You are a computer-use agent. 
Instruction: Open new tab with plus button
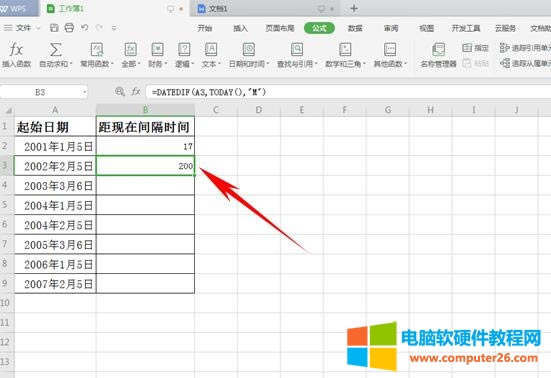[x=354, y=8]
